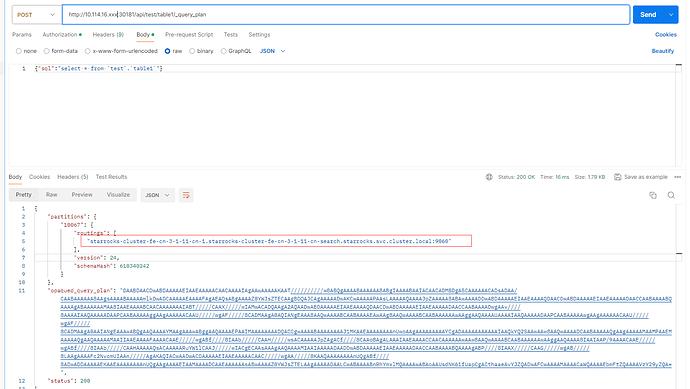Viewport: 690px width, 389px height.
Task: Open the request body JSON format dropdown
Action: click(272, 51)
